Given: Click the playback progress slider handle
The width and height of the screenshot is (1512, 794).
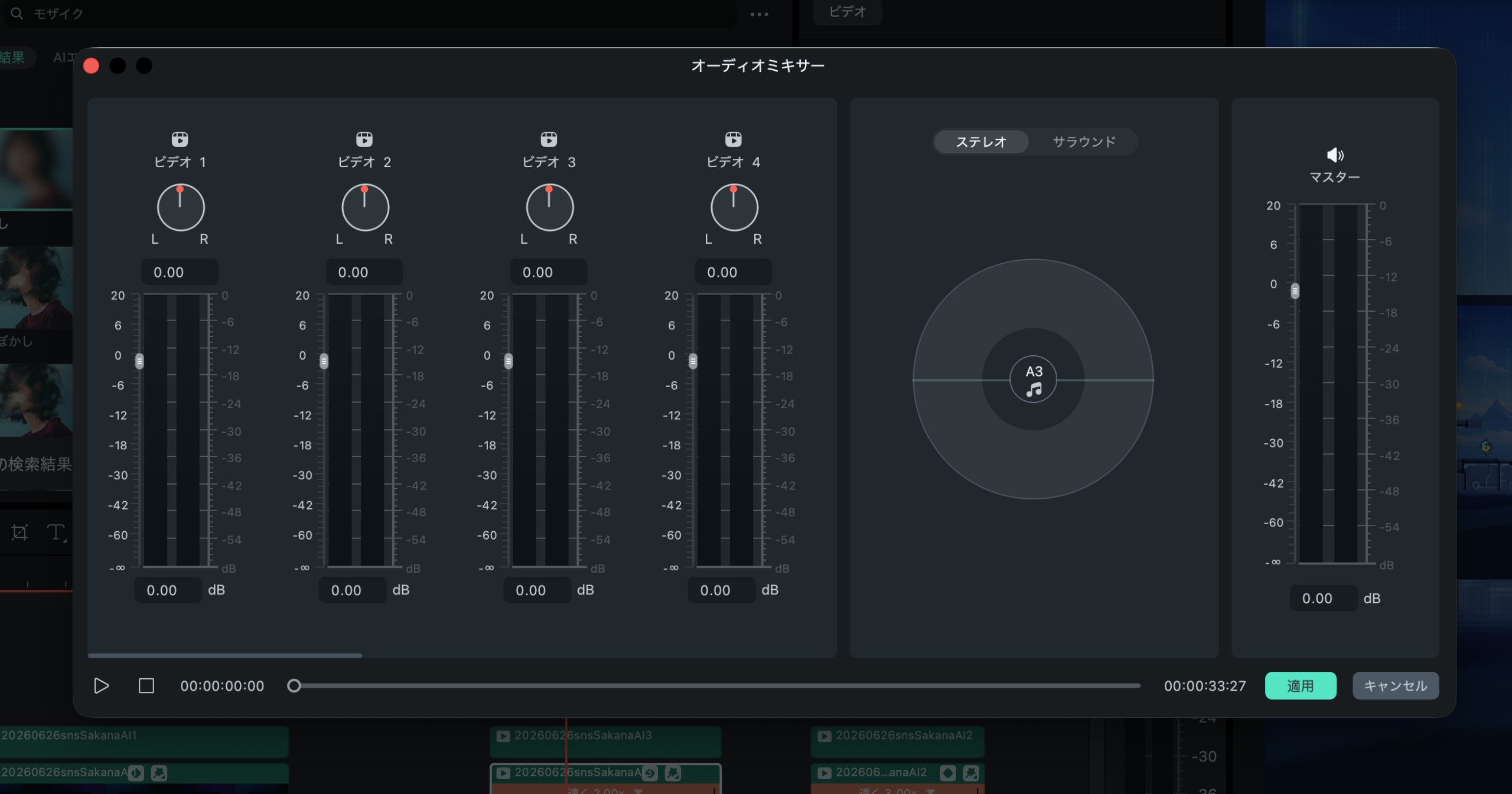Looking at the screenshot, I should [294, 685].
